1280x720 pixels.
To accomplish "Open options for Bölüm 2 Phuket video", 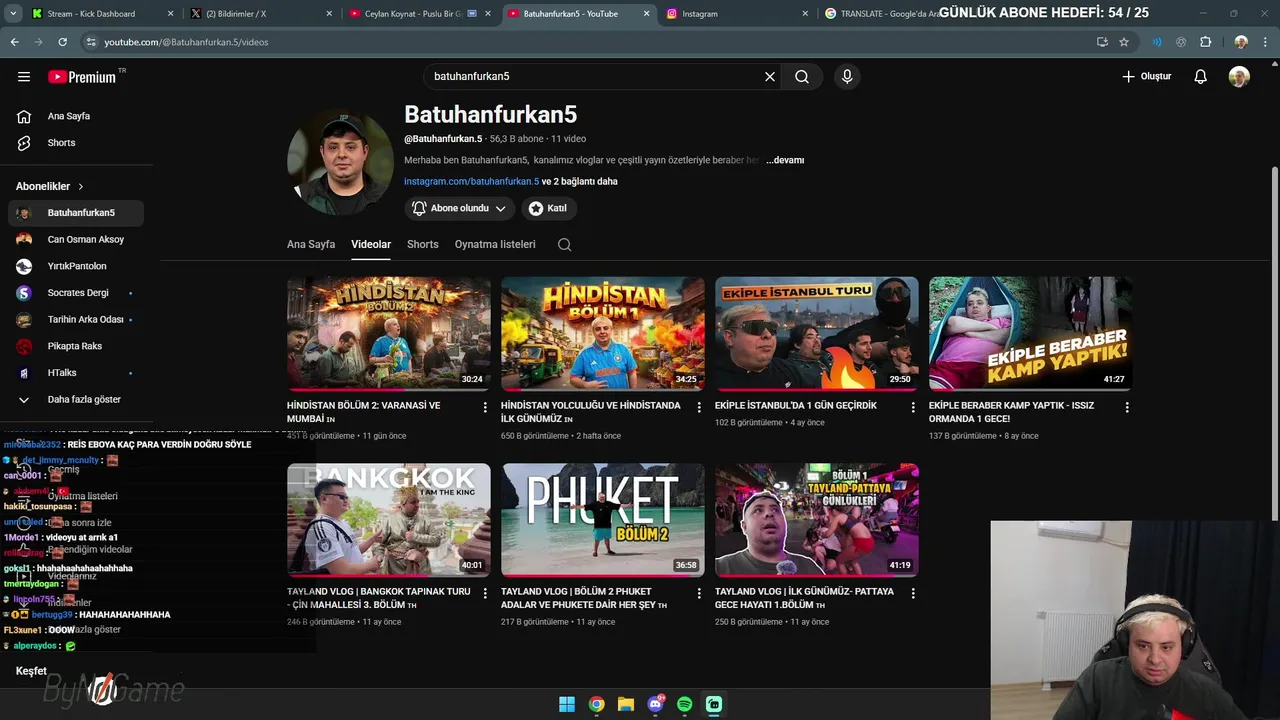I will (x=699, y=593).
